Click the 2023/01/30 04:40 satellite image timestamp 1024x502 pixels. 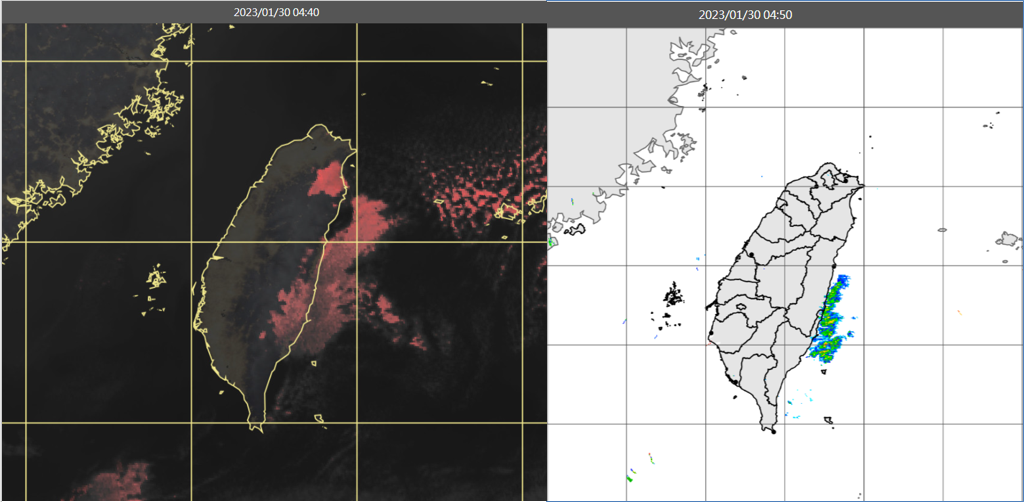click(x=276, y=12)
